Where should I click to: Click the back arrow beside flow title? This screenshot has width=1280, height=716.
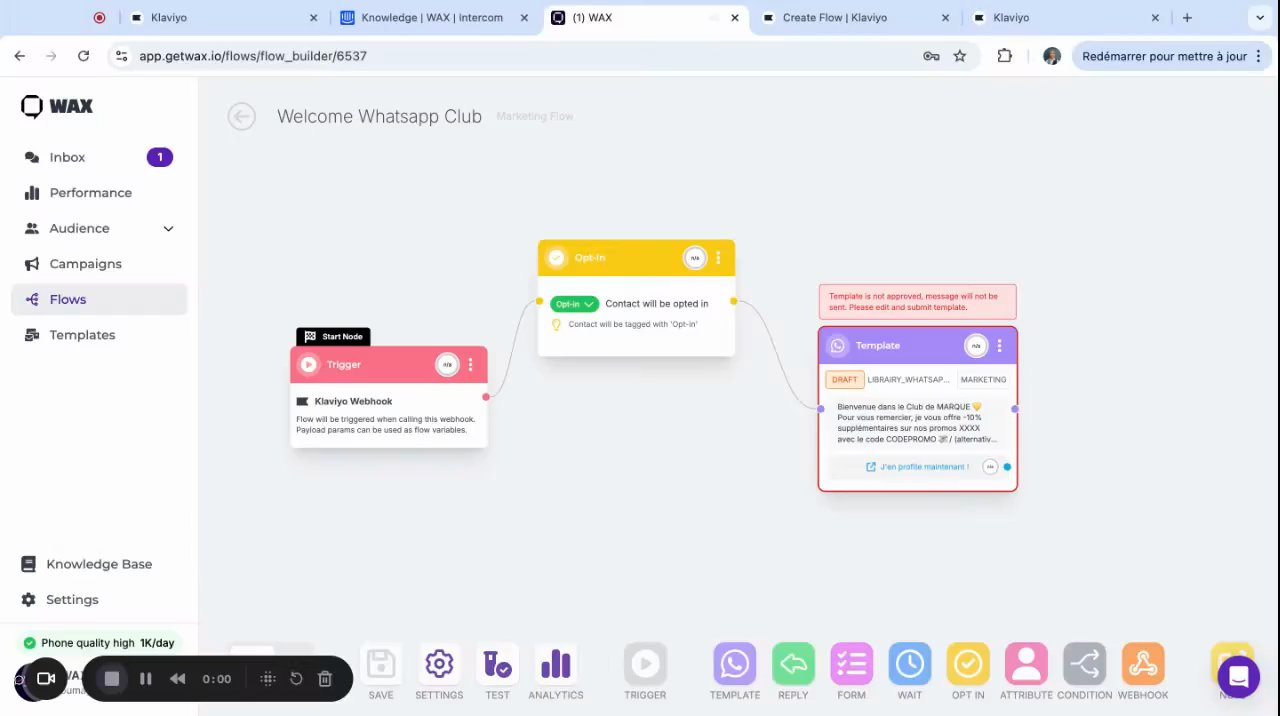point(241,117)
